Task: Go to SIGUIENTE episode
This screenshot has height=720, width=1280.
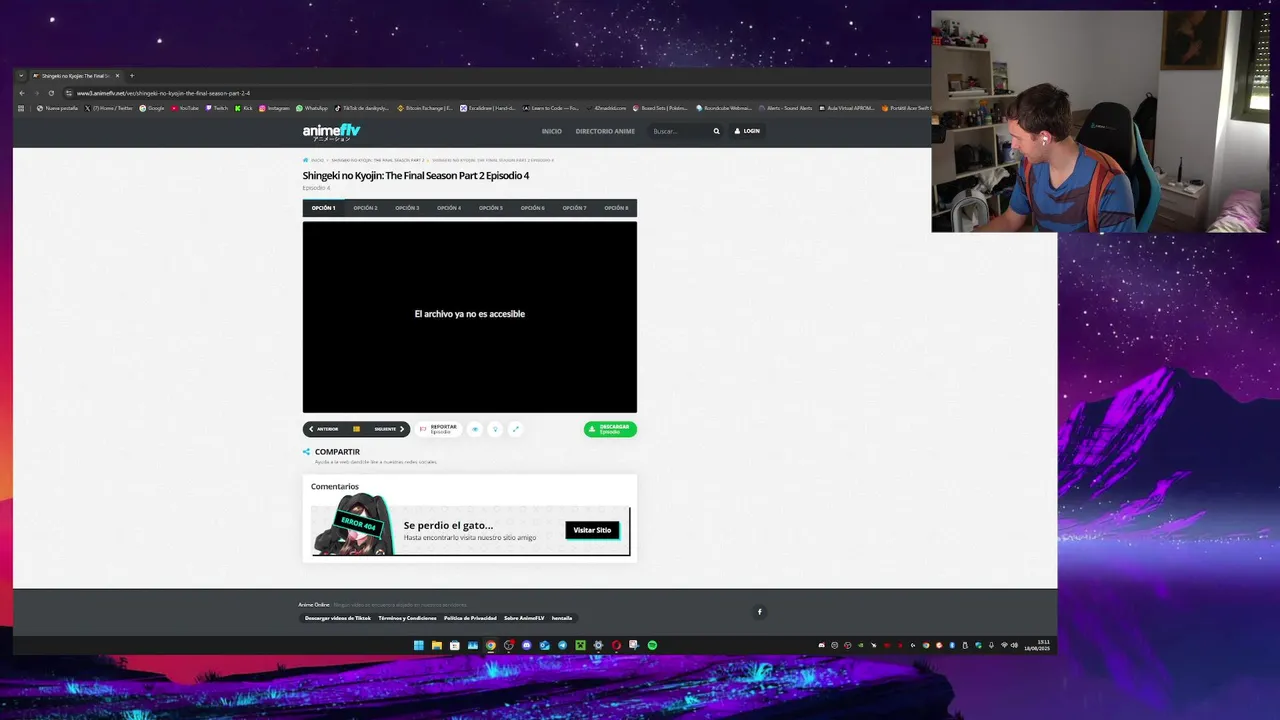Action: (x=389, y=429)
